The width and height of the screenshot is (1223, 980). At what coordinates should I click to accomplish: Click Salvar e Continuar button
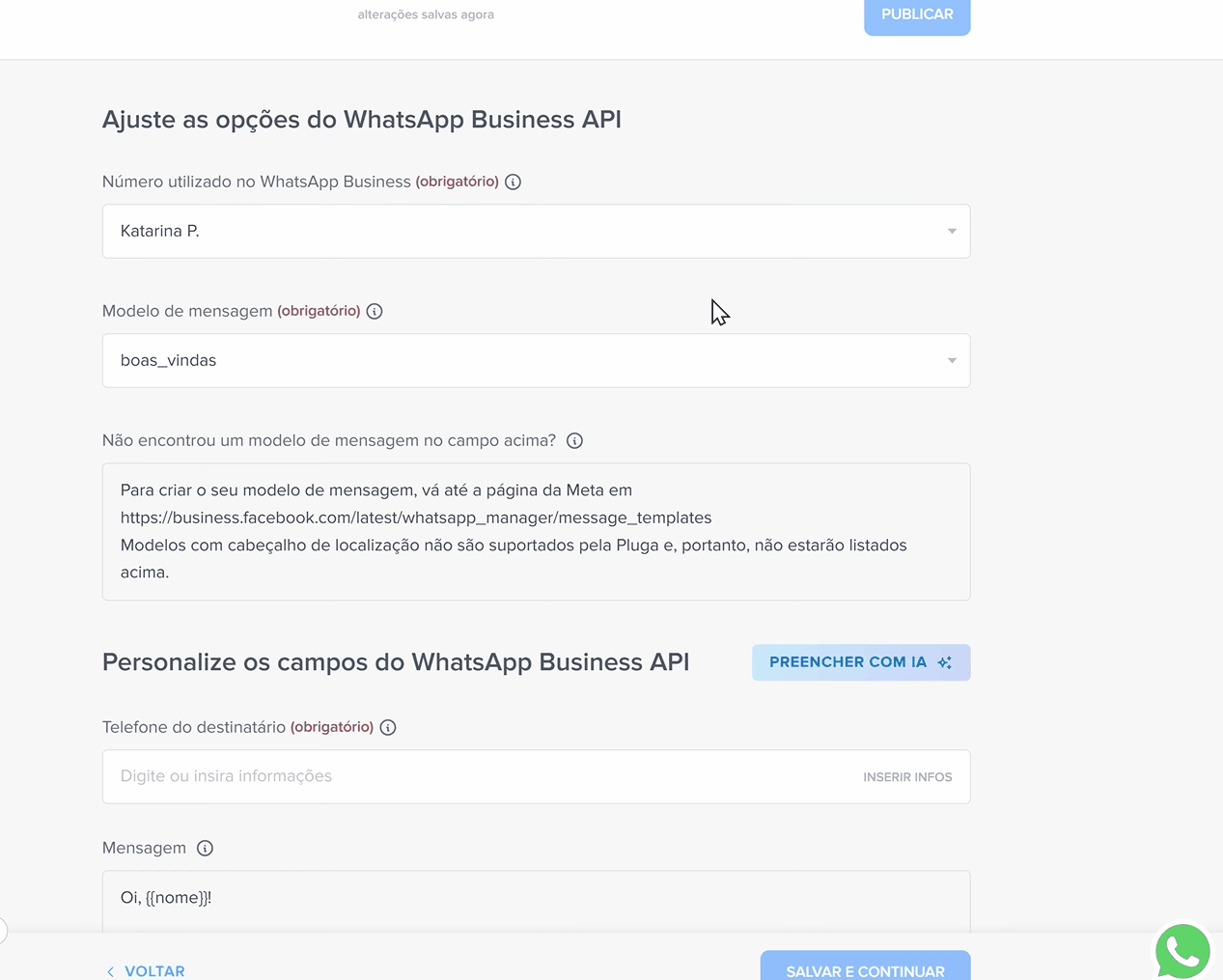pyautogui.click(x=865, y=966)
